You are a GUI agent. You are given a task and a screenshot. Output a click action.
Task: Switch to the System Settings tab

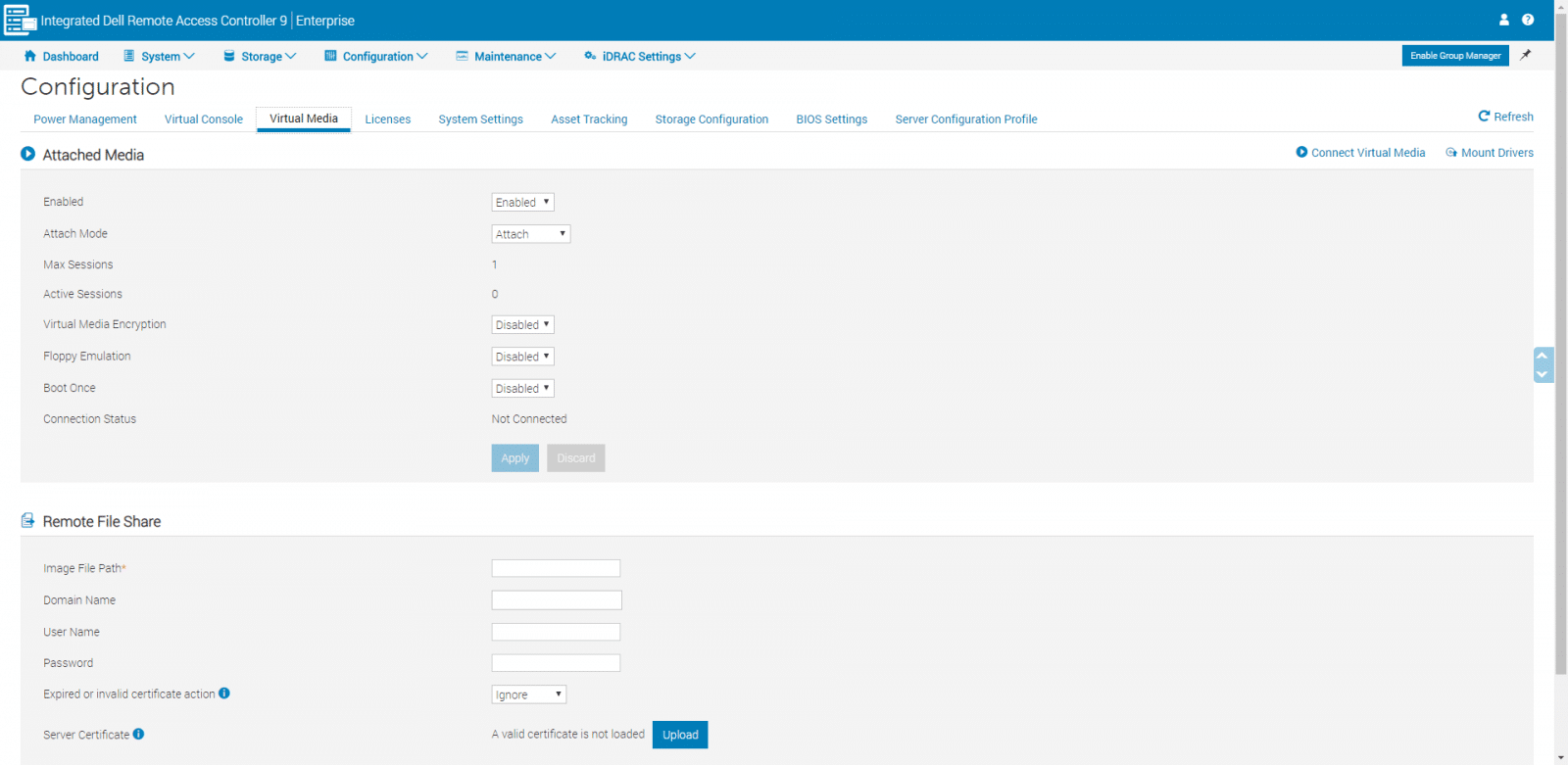[x=480, y=119]
